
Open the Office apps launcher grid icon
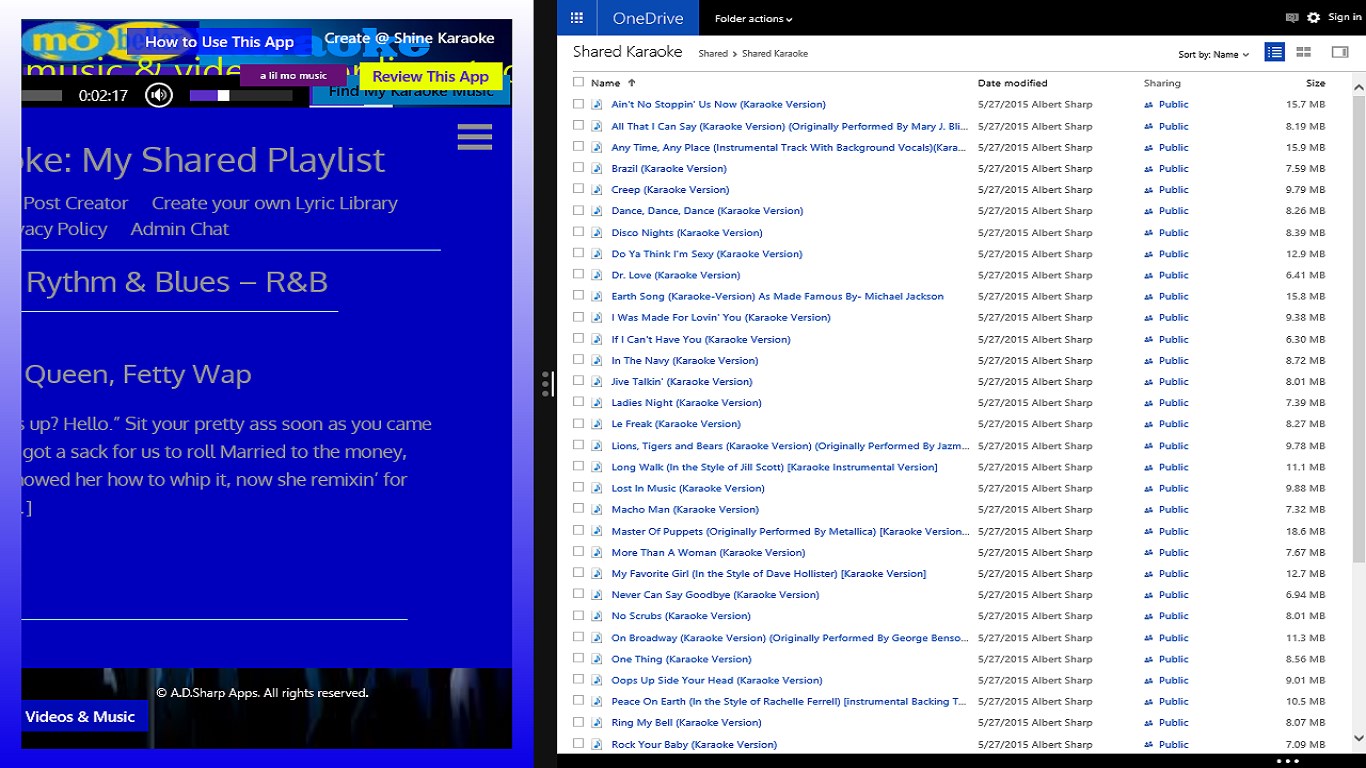pos(576,17)
